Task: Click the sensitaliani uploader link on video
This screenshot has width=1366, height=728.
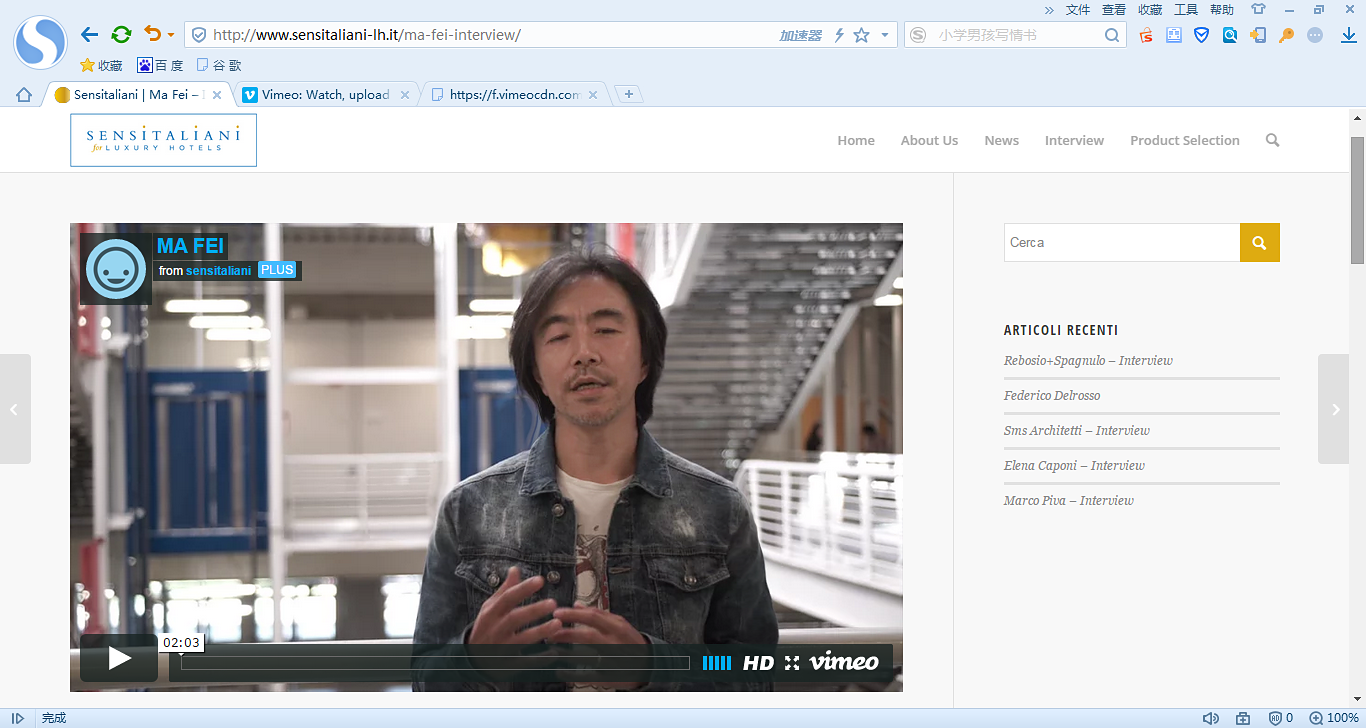Action: (x=218, y=271)
